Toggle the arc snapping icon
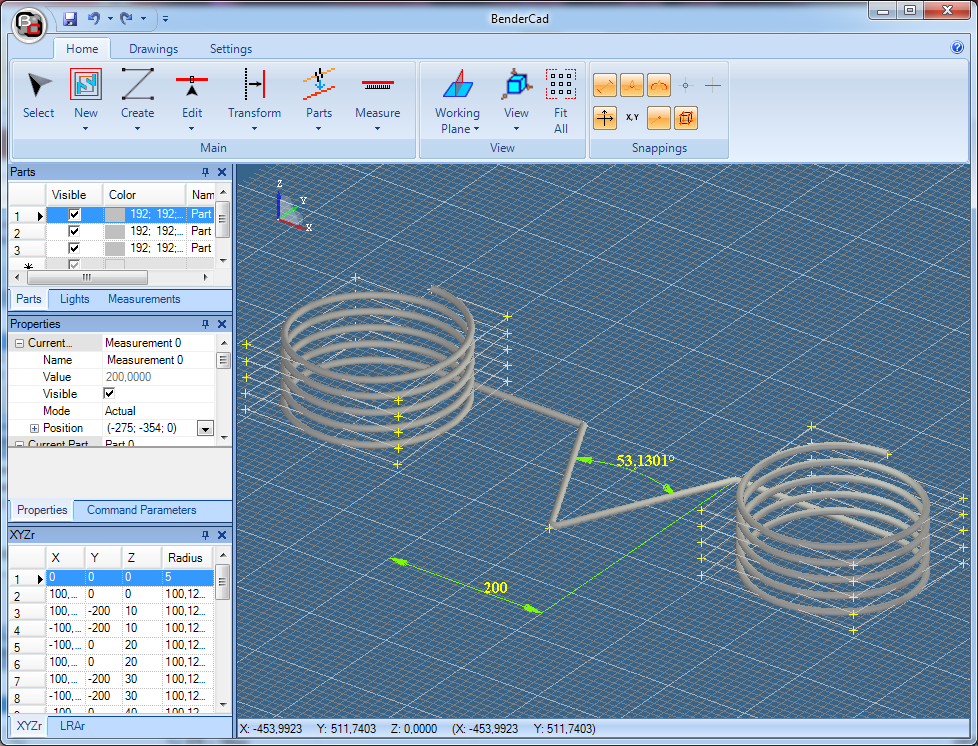This screenshot has height=746, width=978. (659, 85)
